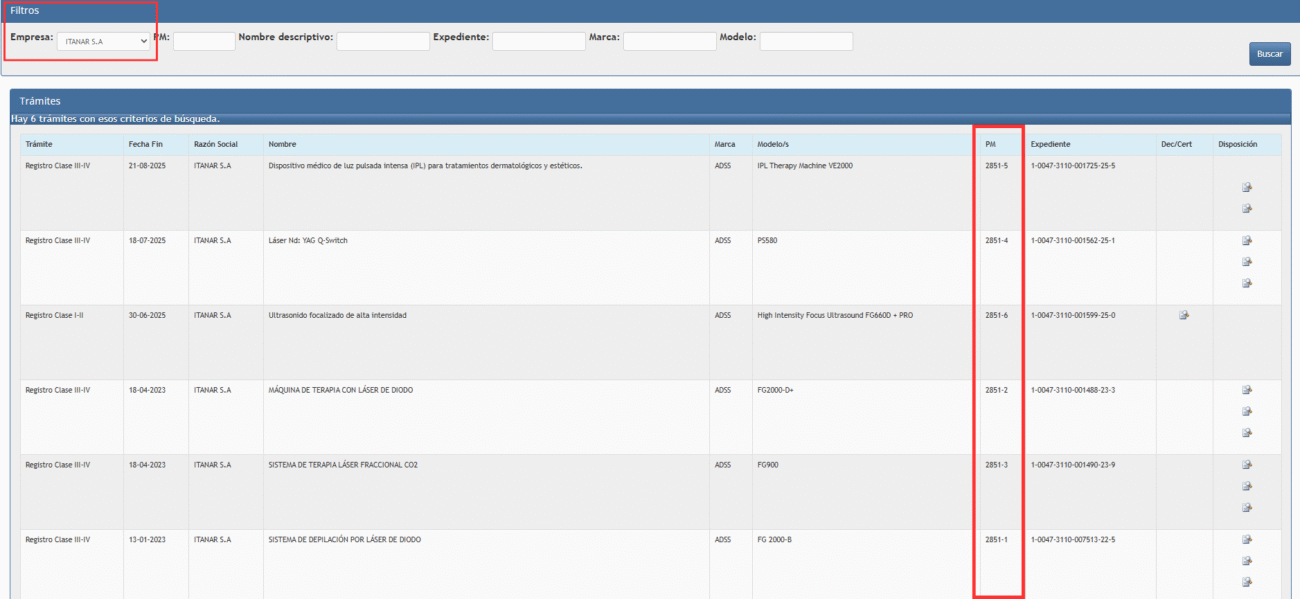1300x599 pixels.
Task: Open first Disposición document for FG 2000-B
Action: (x=1247, y=540)
